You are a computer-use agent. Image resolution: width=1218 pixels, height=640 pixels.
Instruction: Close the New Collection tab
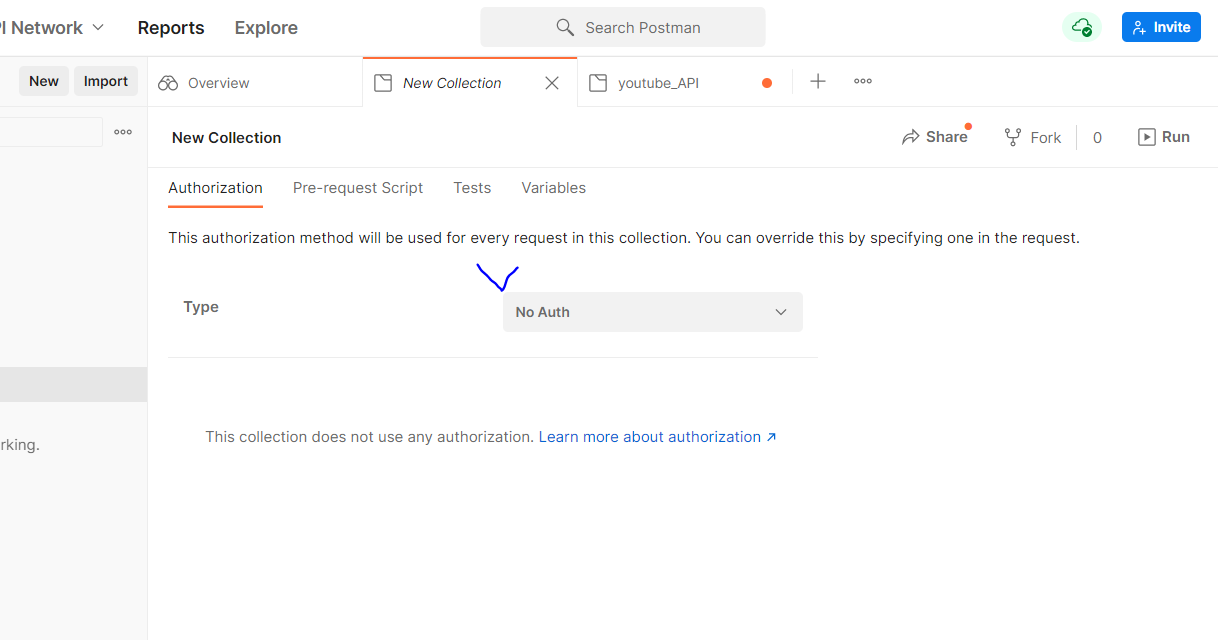[x=552, y=83]
